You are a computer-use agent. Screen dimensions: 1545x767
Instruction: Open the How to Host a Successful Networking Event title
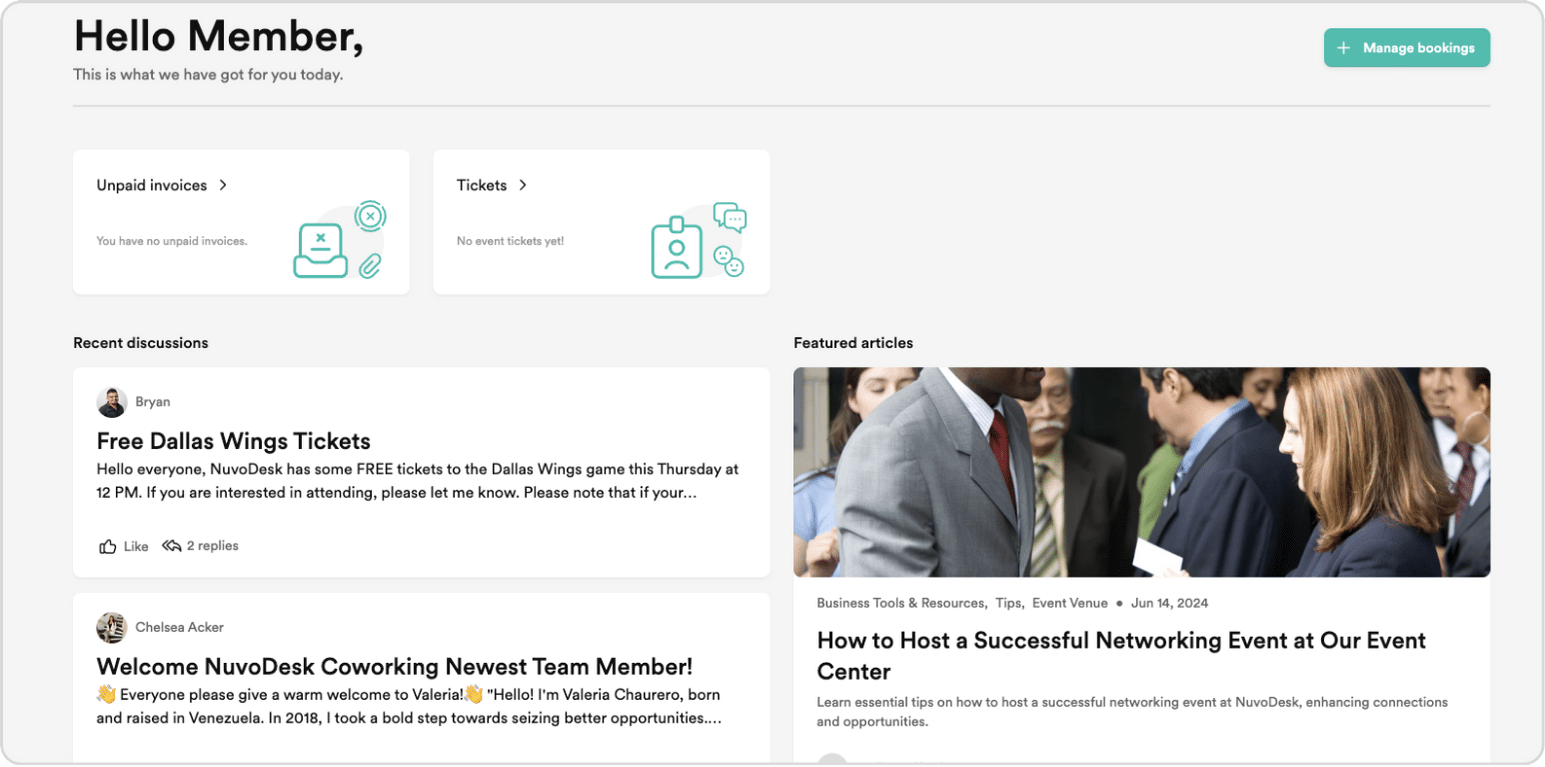(x=1121, y=656)
